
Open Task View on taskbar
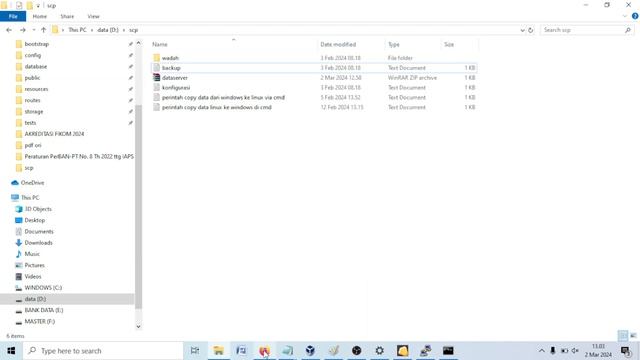[x=195, y=351]
